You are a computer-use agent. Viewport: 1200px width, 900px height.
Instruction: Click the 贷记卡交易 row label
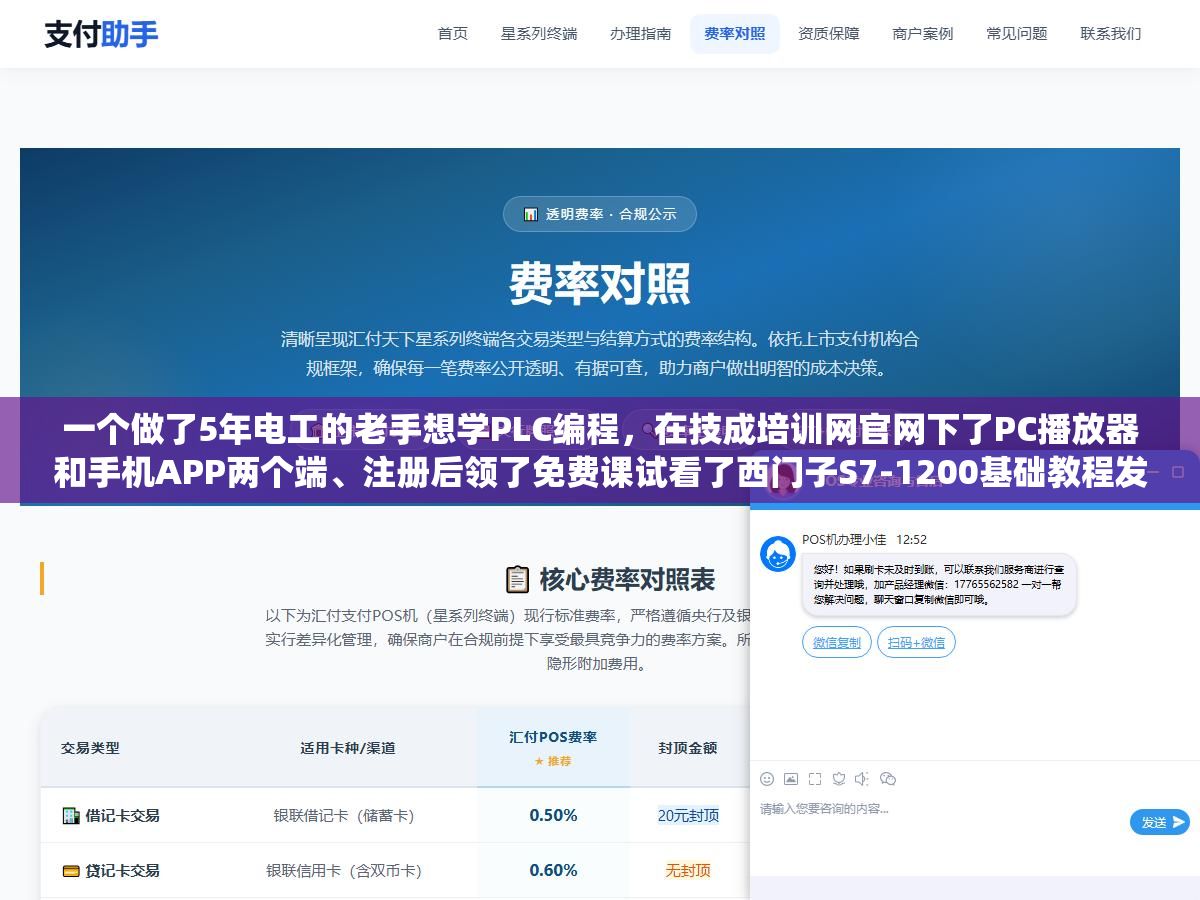(122, 871)
